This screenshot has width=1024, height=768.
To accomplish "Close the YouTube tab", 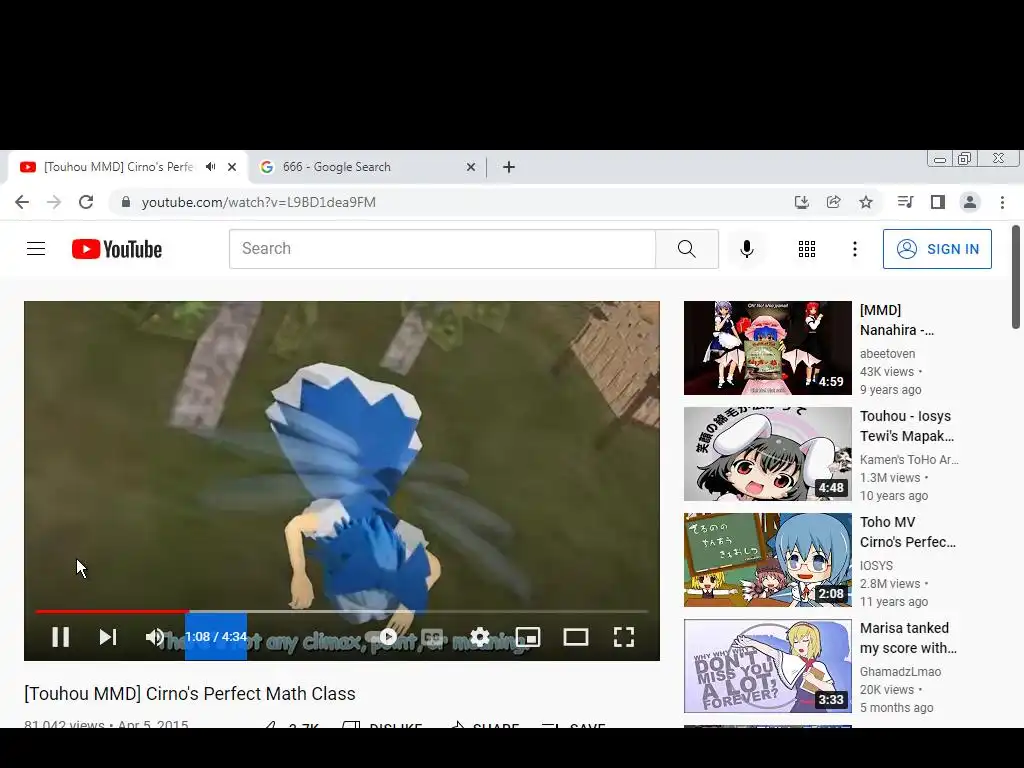I will [x=232, y=167].
